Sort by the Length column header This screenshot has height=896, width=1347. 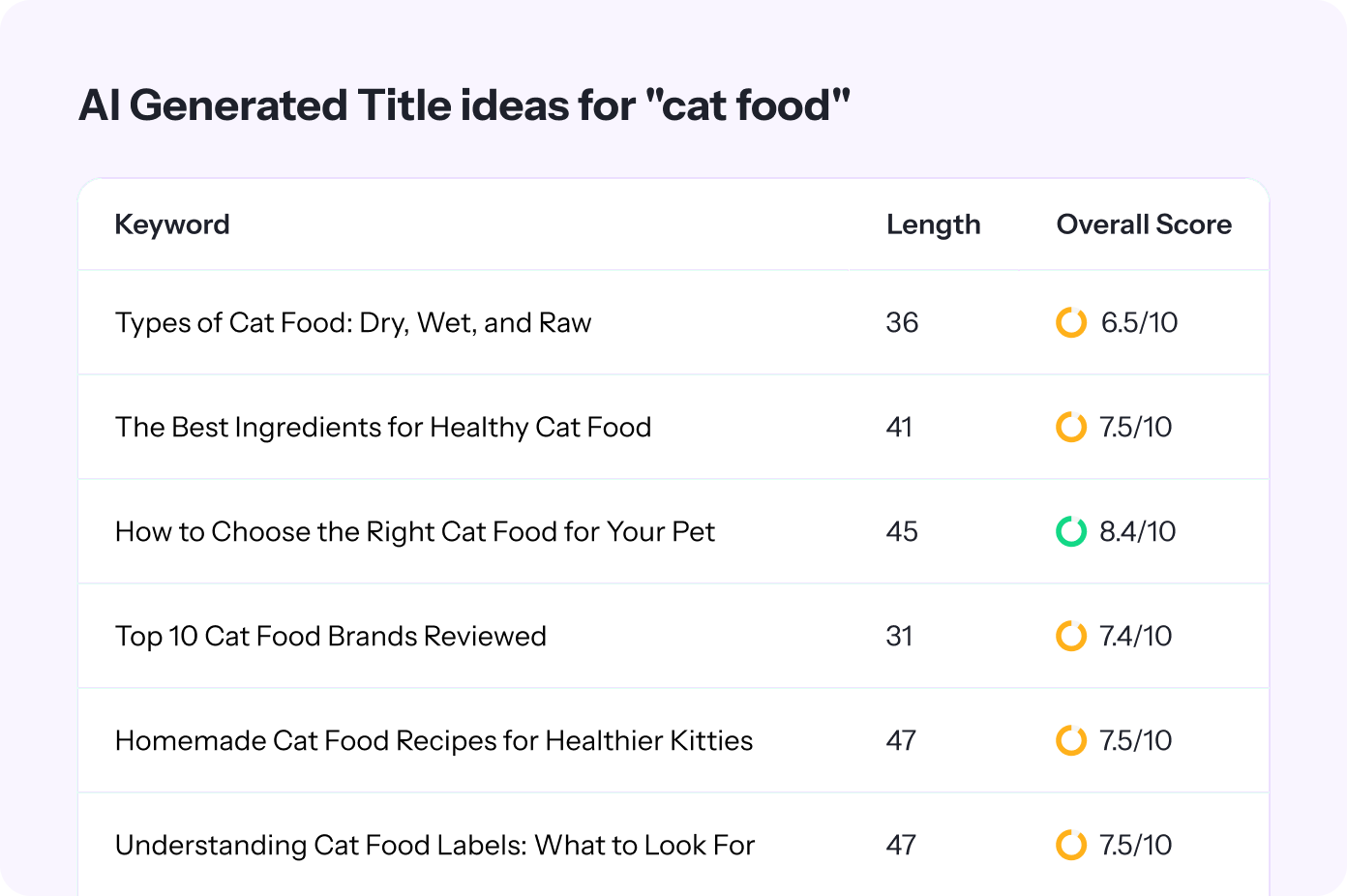tap(934, 224)
